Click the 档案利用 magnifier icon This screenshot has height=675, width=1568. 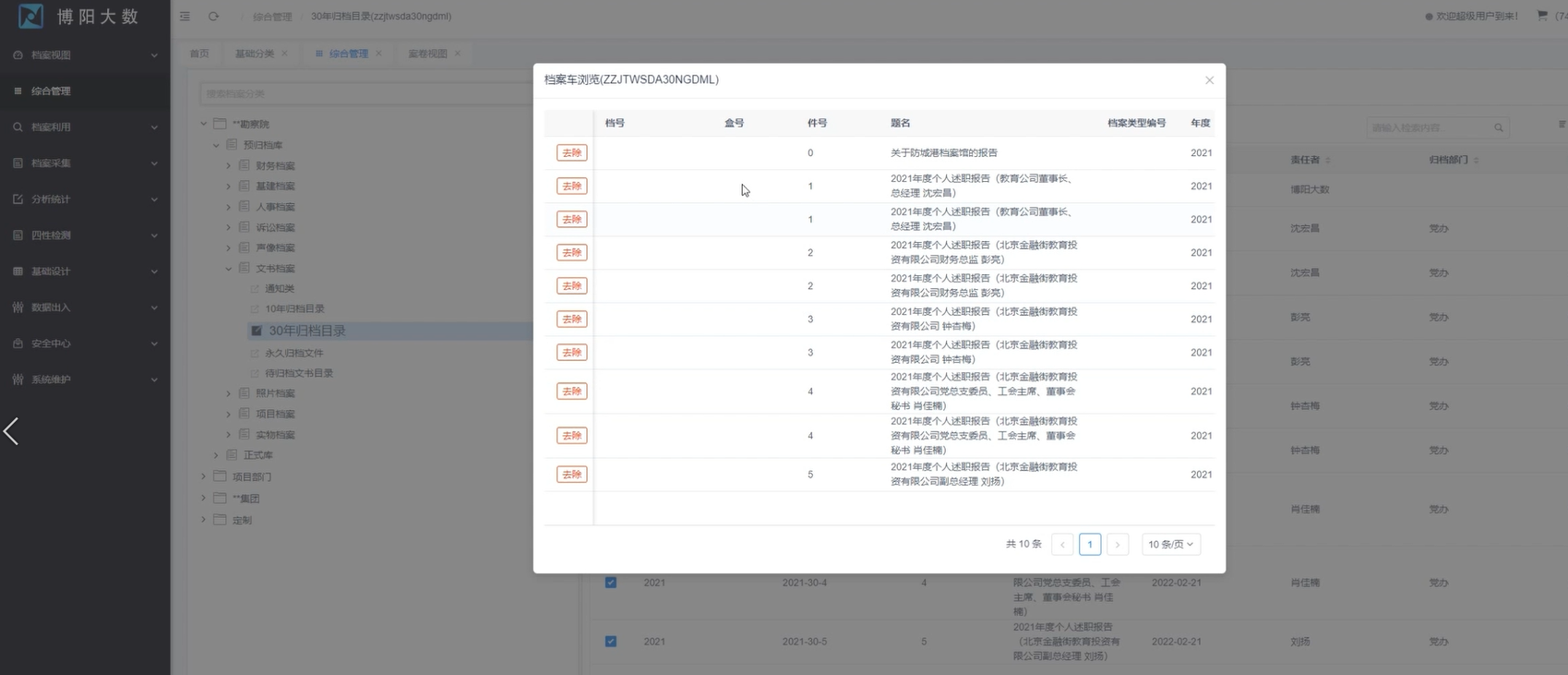point(18,127)
